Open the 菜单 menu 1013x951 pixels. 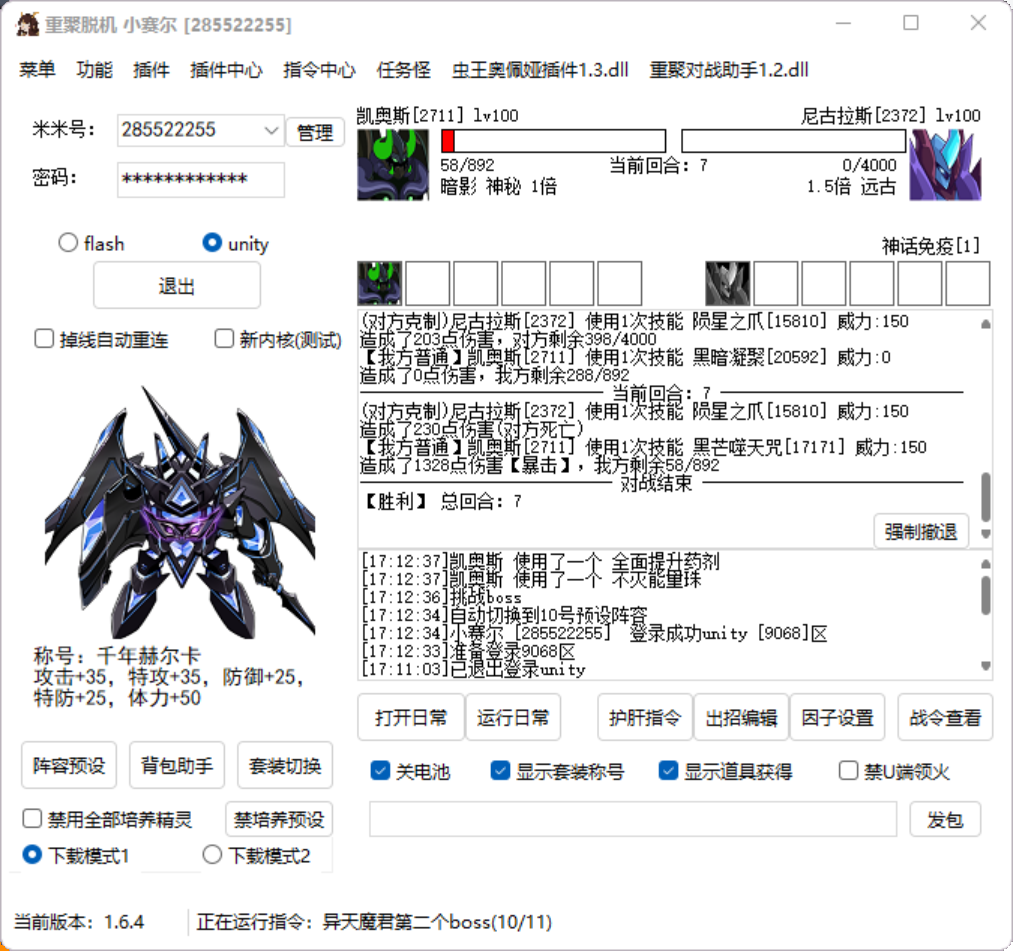[x=37, y=70]
